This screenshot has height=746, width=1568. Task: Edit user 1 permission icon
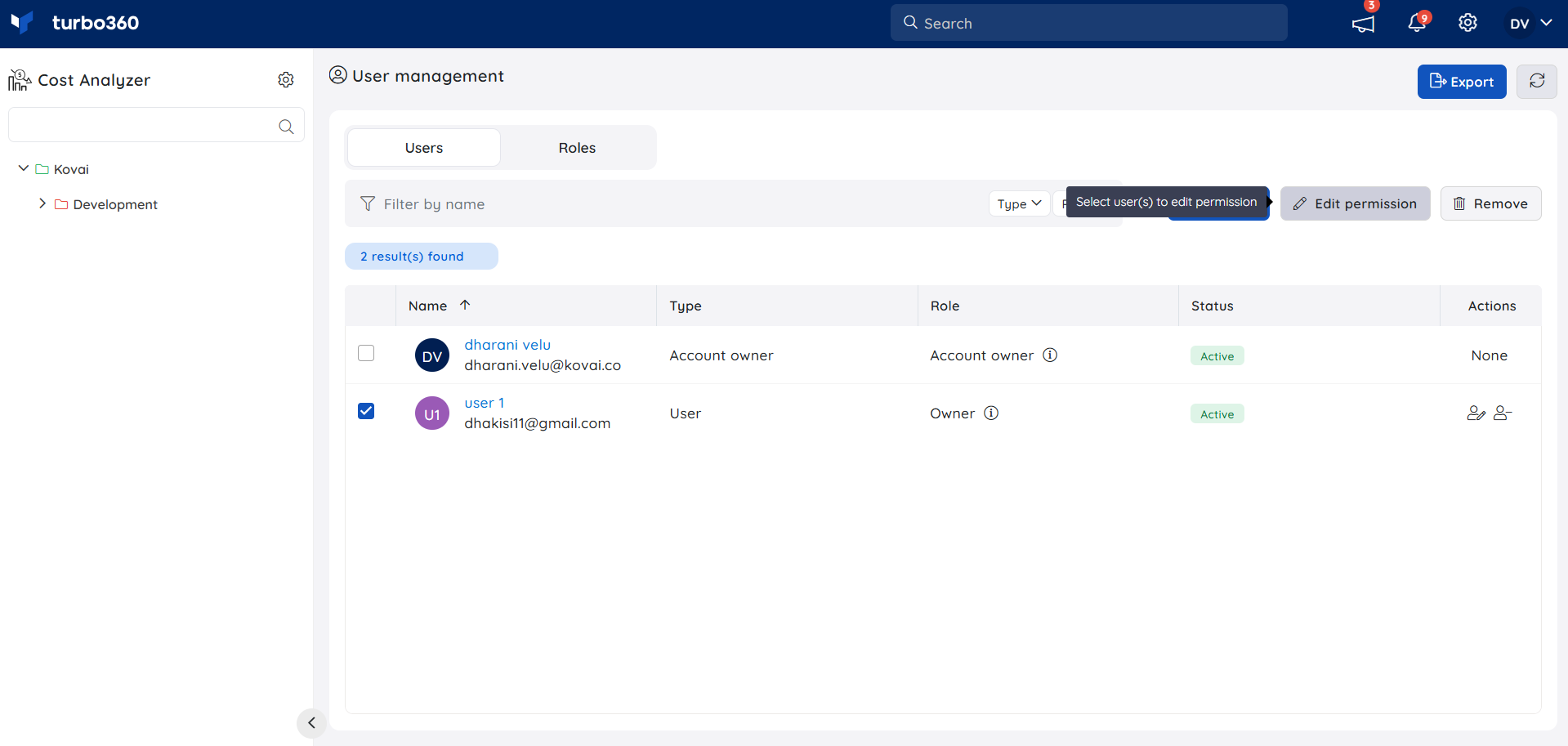(1476, 413)
